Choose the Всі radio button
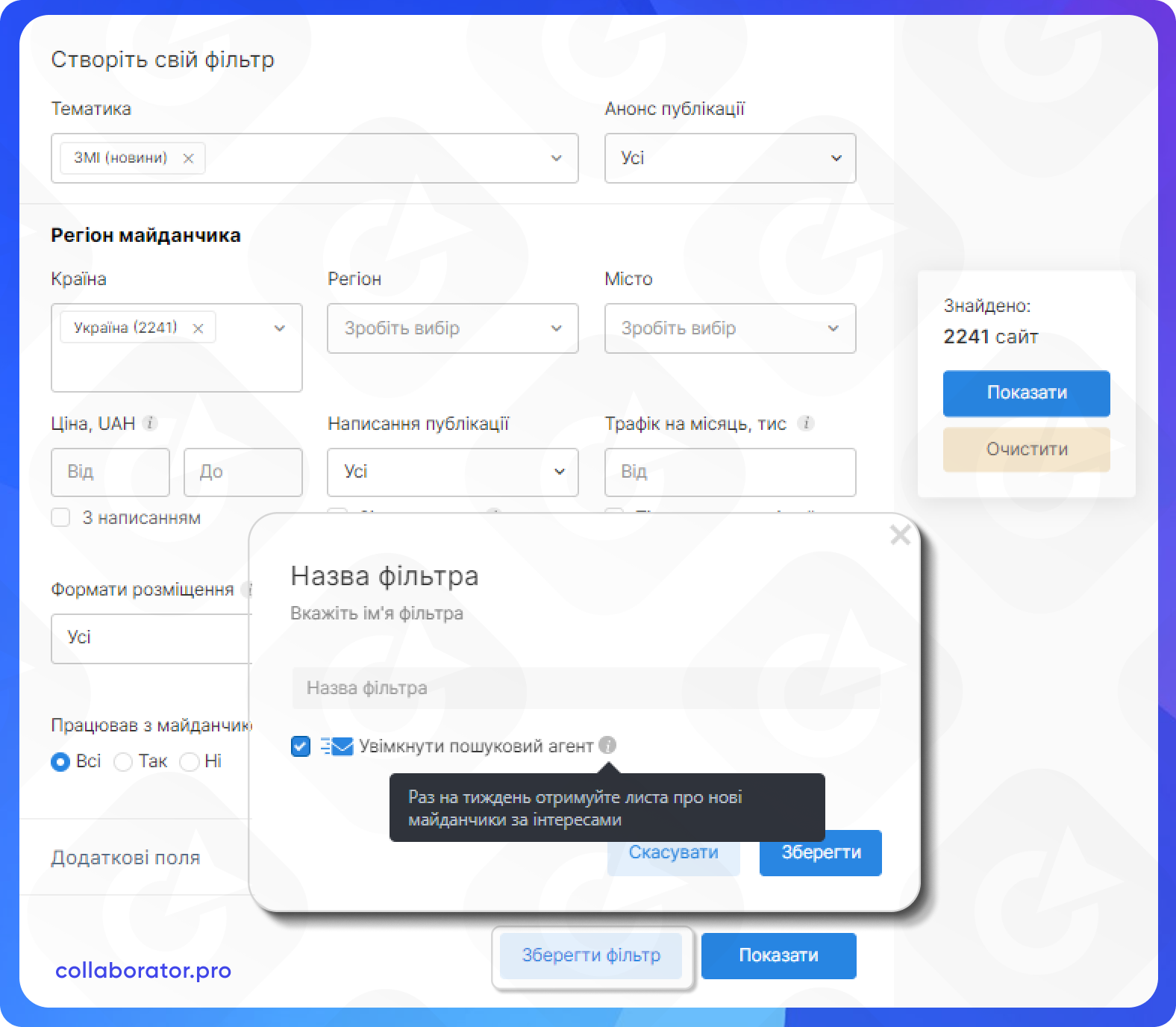The image size is (1176, 1027). pyautogui.click(x=60, y=761)
